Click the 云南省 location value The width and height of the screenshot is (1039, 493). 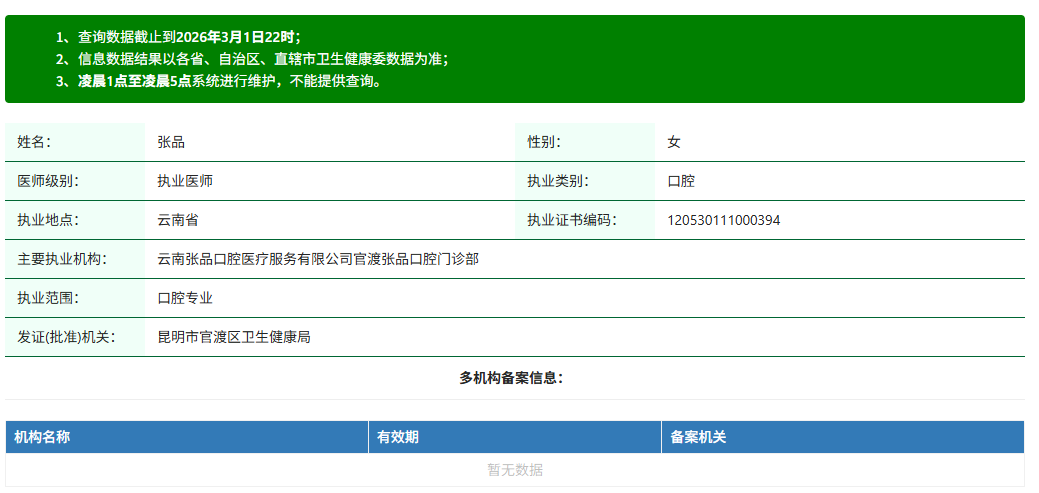(x=178, y=220)
